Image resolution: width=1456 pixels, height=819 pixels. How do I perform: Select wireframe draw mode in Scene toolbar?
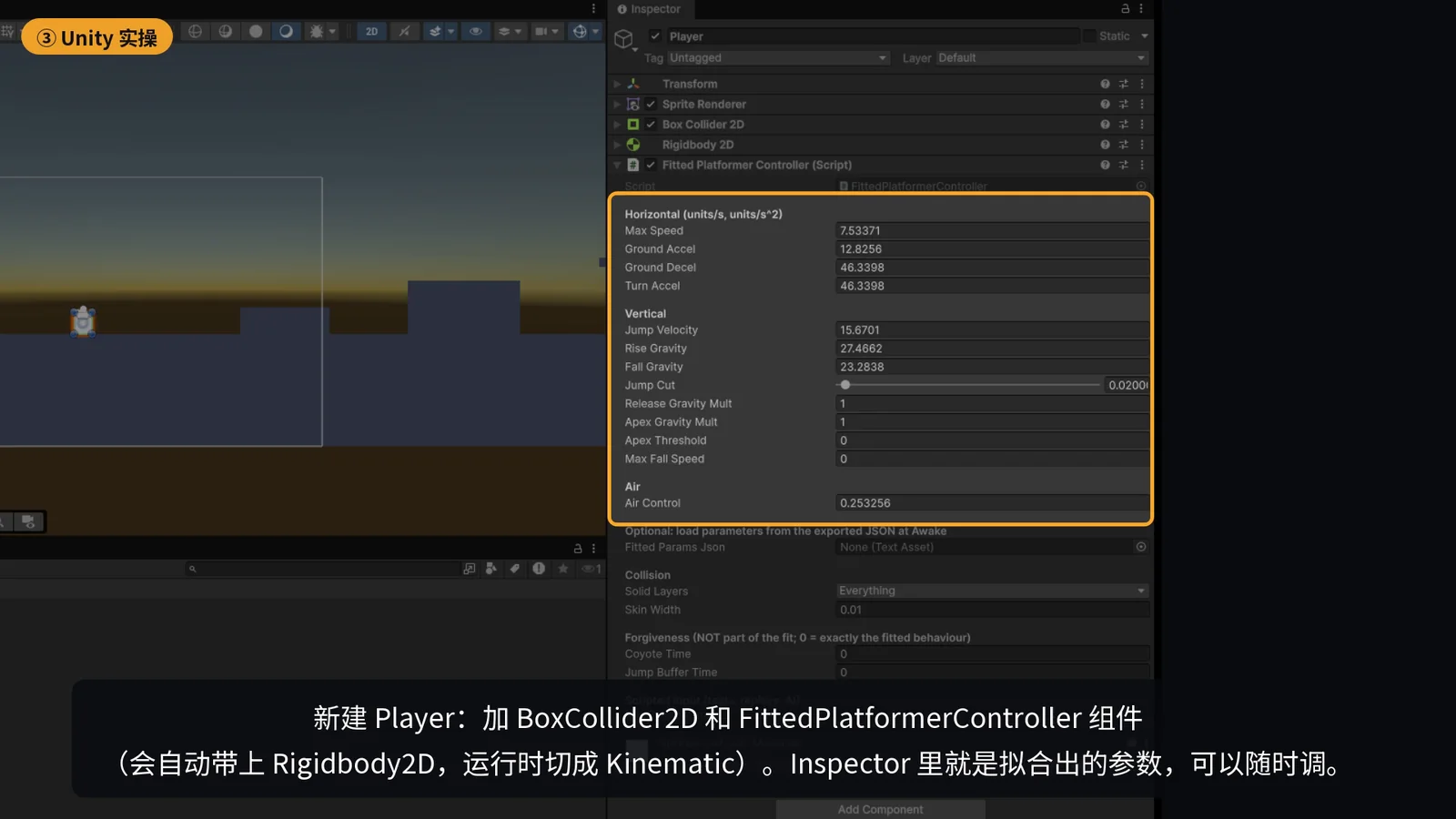[195, 31]
